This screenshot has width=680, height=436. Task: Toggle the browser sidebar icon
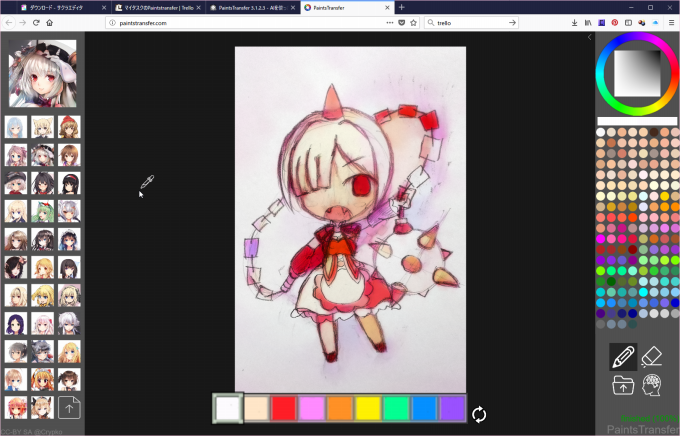pos(628,23)
